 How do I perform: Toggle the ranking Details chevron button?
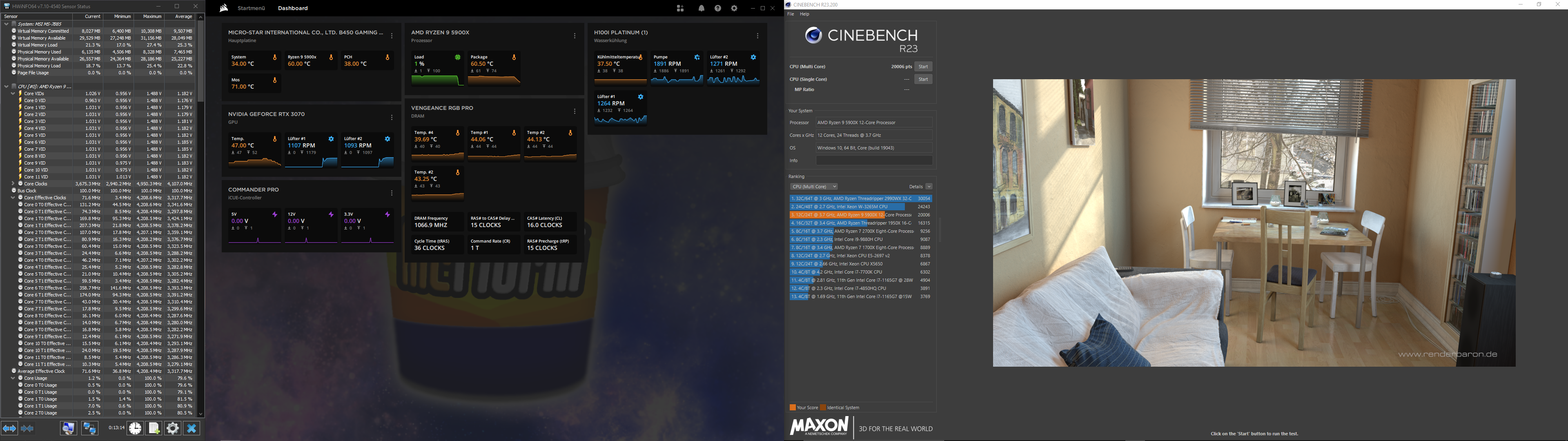click(929, 186)
